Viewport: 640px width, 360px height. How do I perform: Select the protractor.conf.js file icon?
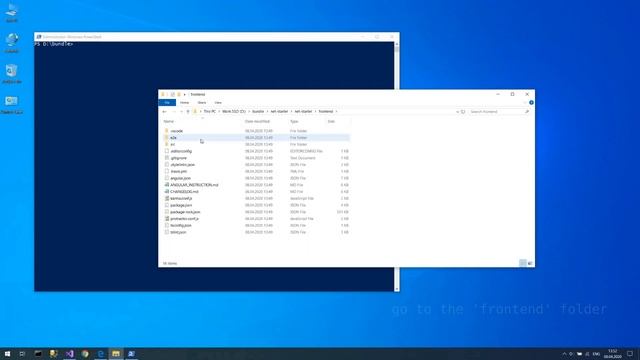click(x=167, y=218)
